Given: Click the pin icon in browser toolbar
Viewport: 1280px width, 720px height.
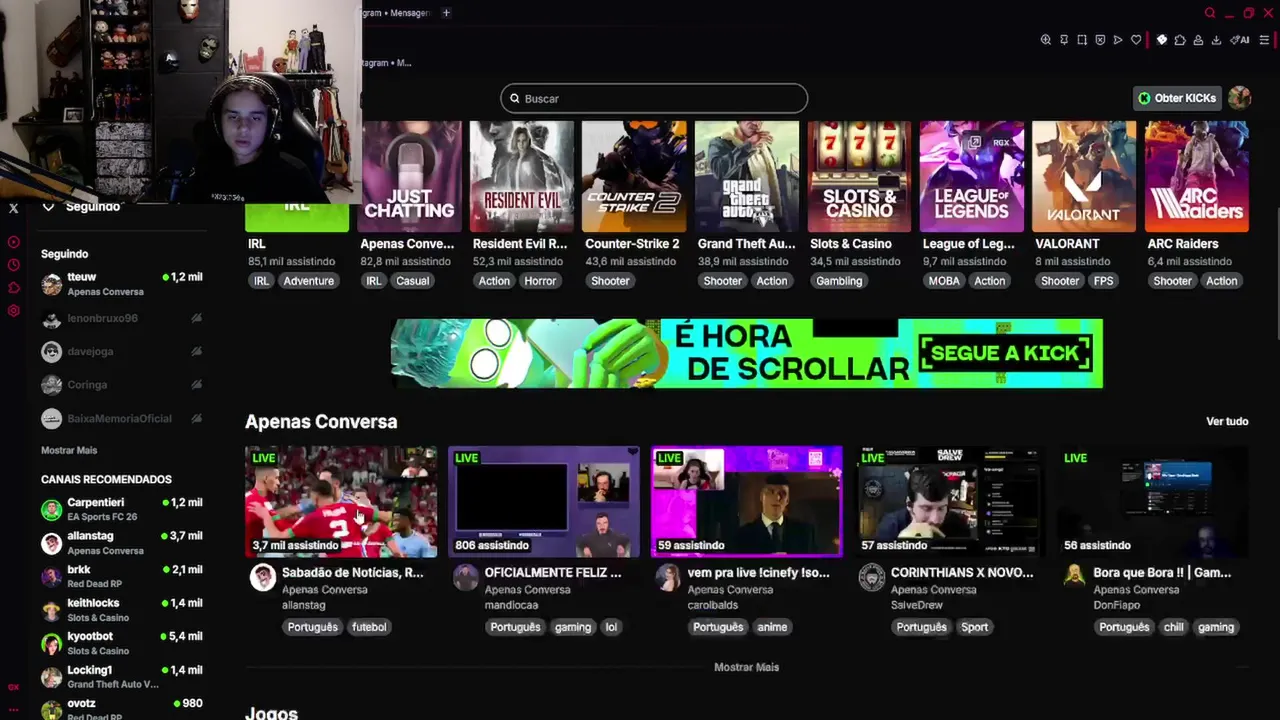Looking at the screenshot, I should pos(1064,40).
